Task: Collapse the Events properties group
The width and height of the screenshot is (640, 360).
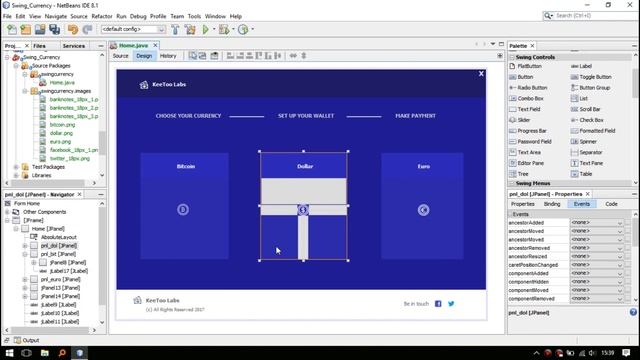Action: 511,214
